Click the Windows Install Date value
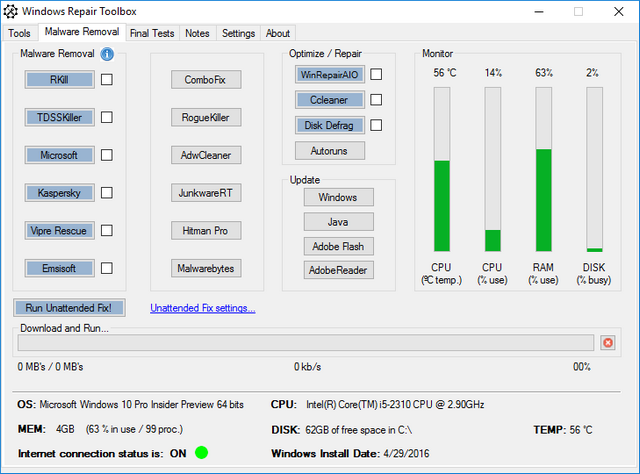This screenshot has height=474, width=640. tap(406, 453)
